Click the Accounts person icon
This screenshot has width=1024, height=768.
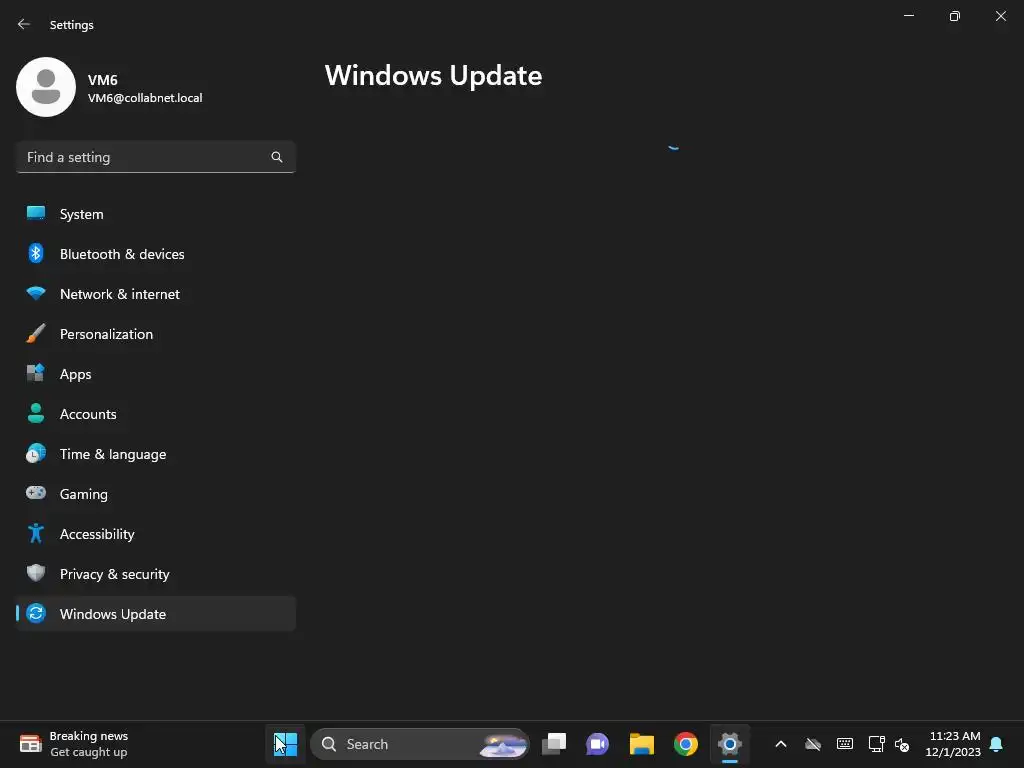point(36,413)
